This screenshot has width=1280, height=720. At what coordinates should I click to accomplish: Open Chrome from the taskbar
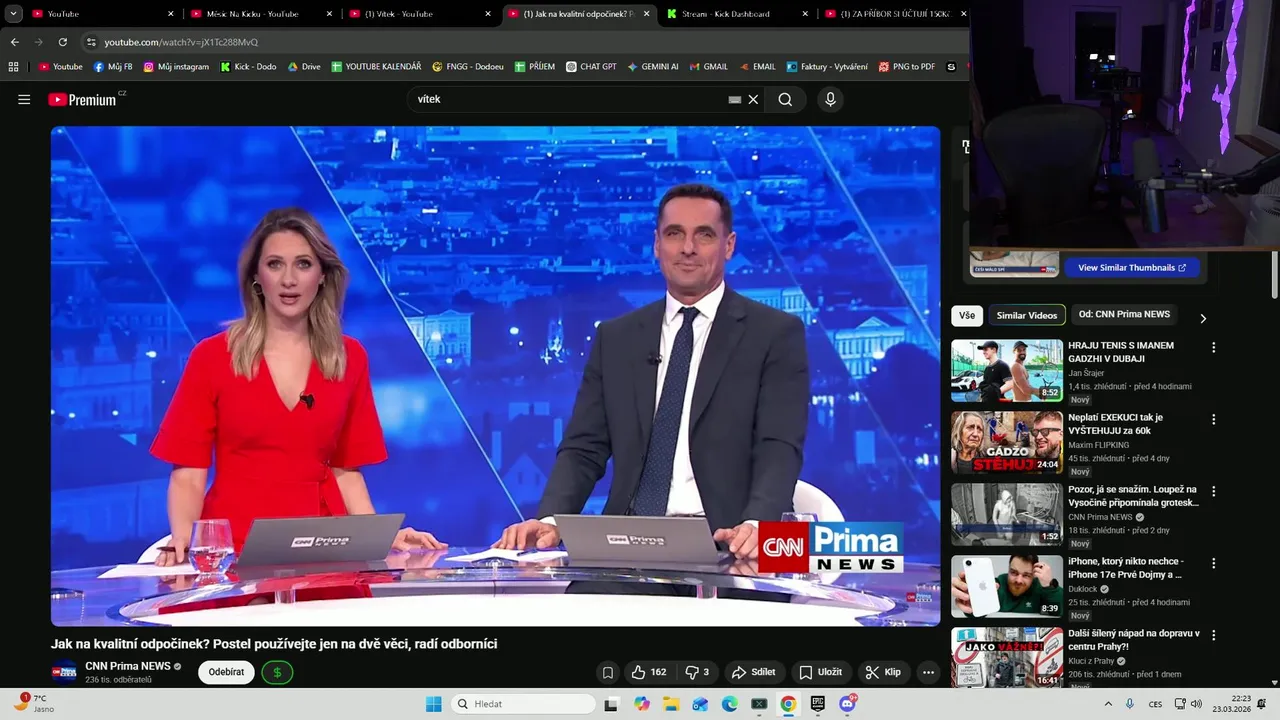coord(788,704)
